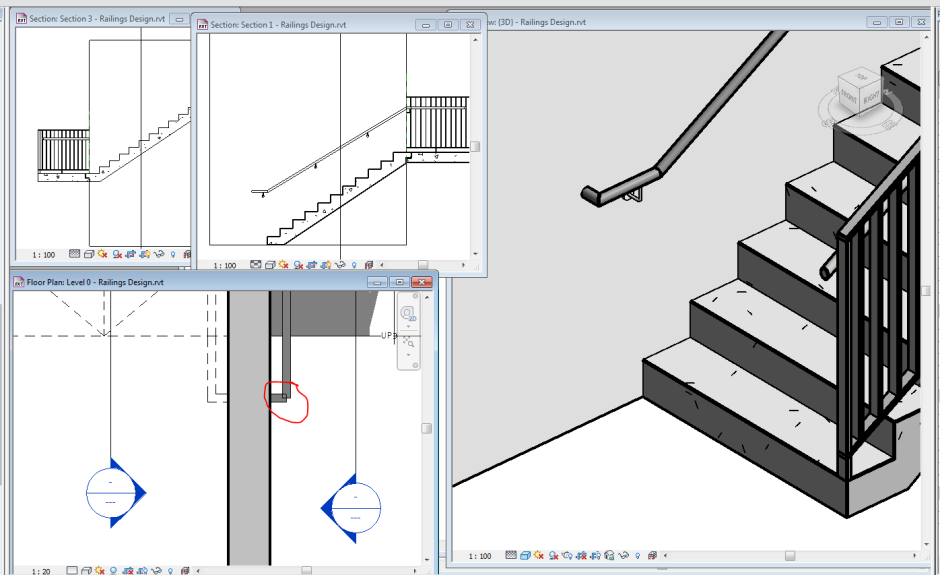Viewport: 940px width, 575px height.
Task: Maximize the Section 1 view window
Action: (448, 25)
